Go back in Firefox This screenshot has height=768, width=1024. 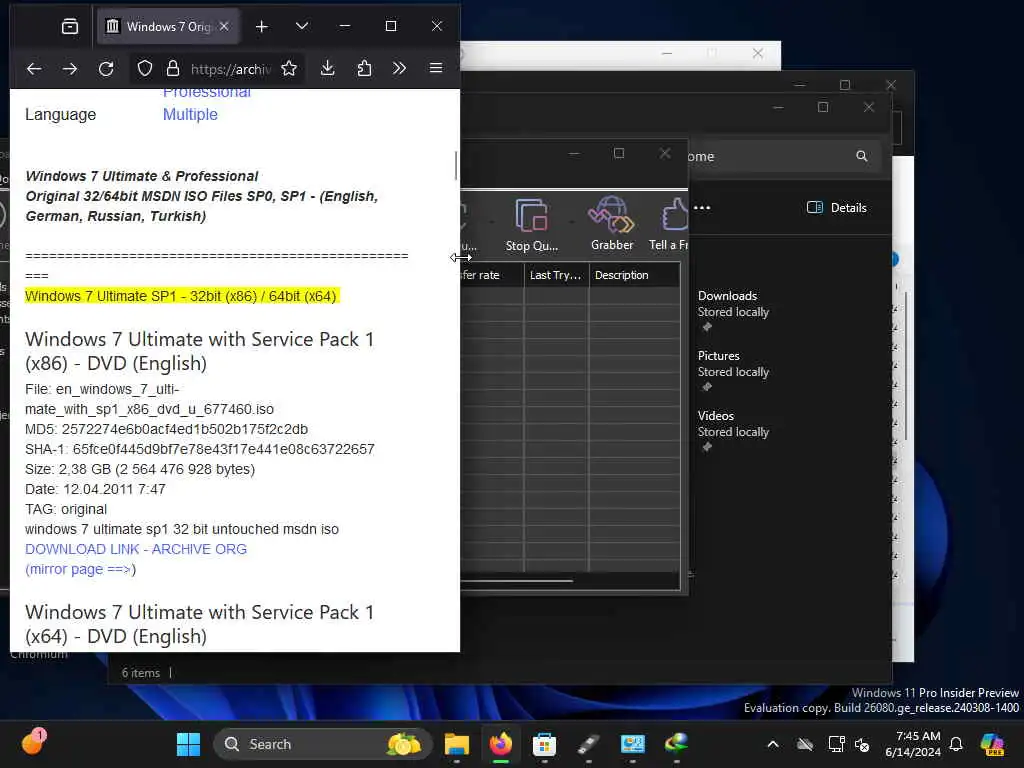tap(34, 69)
